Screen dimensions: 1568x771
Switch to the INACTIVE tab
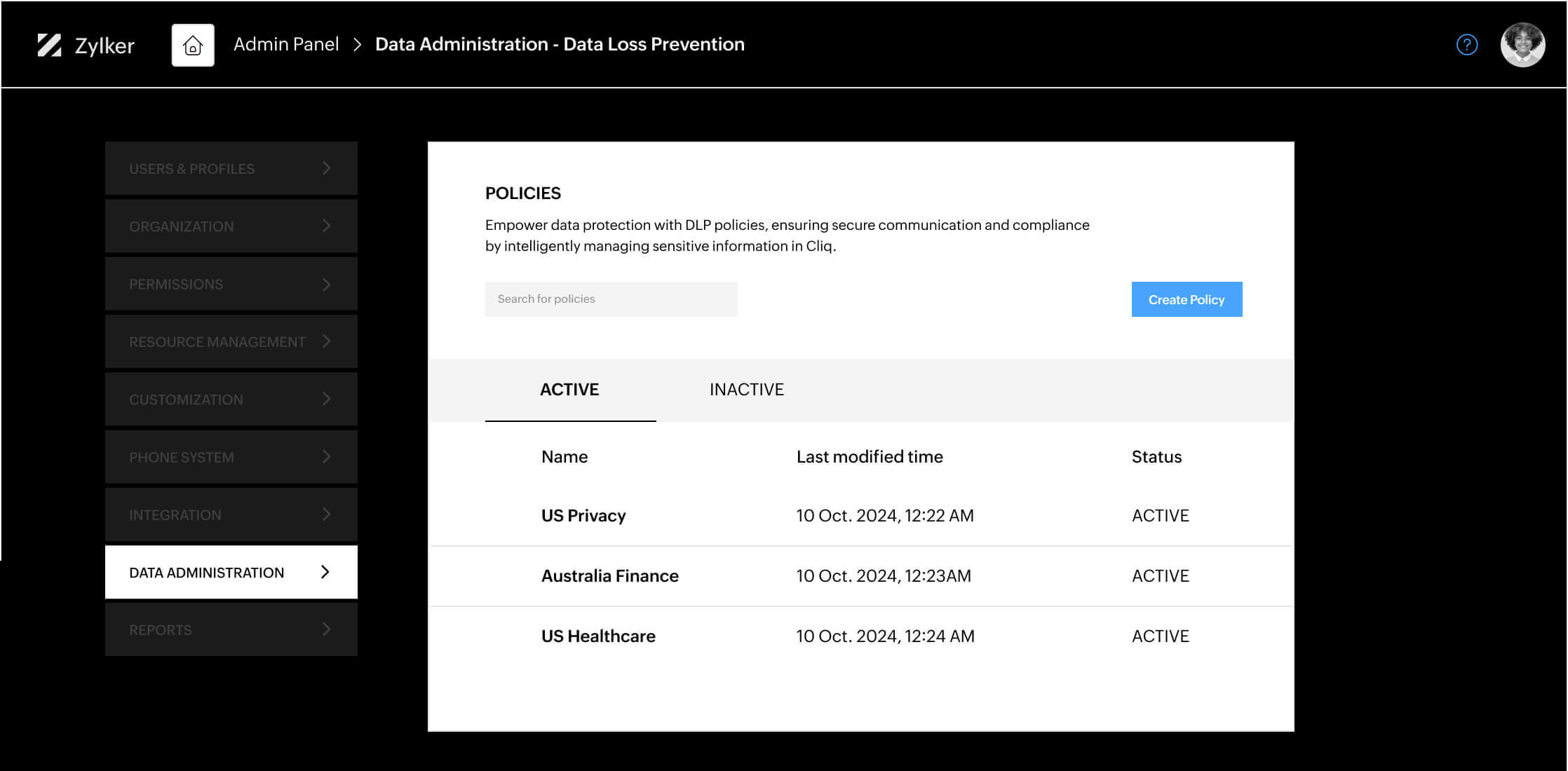(747, 390)
